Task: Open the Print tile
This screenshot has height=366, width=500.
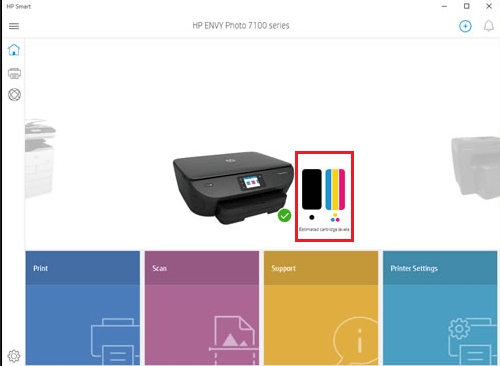Action: [x=83, y=308]
